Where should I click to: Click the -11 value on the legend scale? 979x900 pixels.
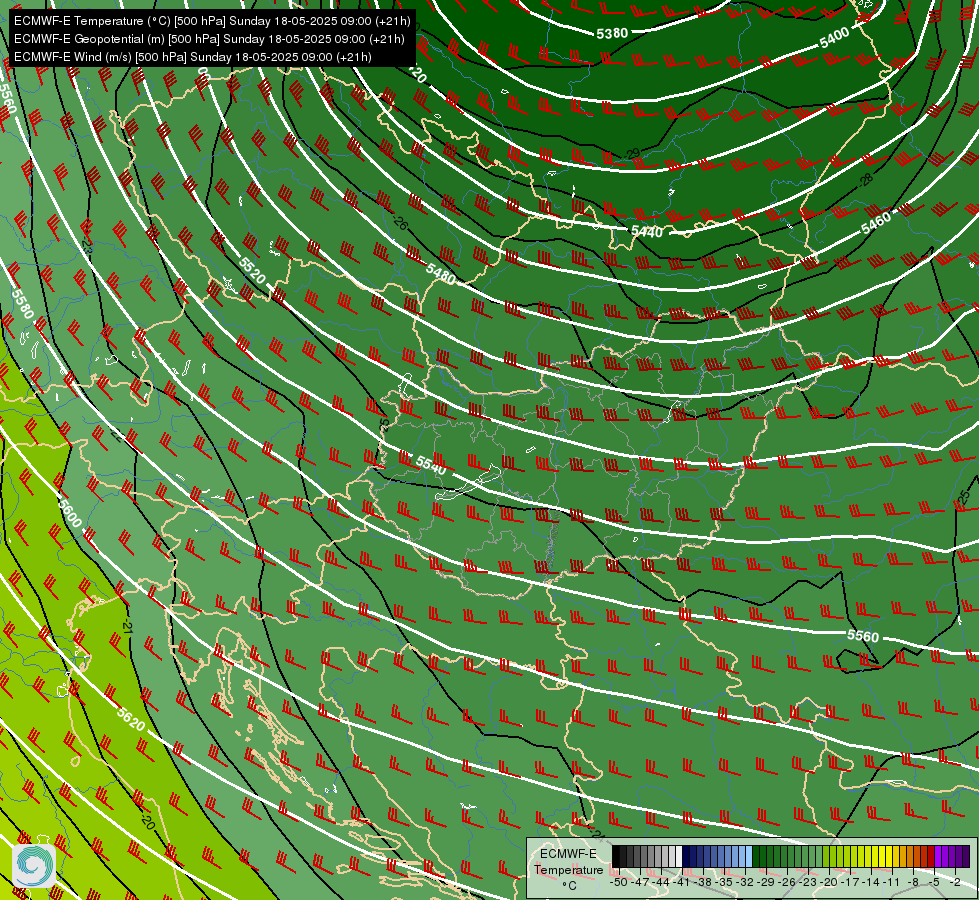coord(891,883)
